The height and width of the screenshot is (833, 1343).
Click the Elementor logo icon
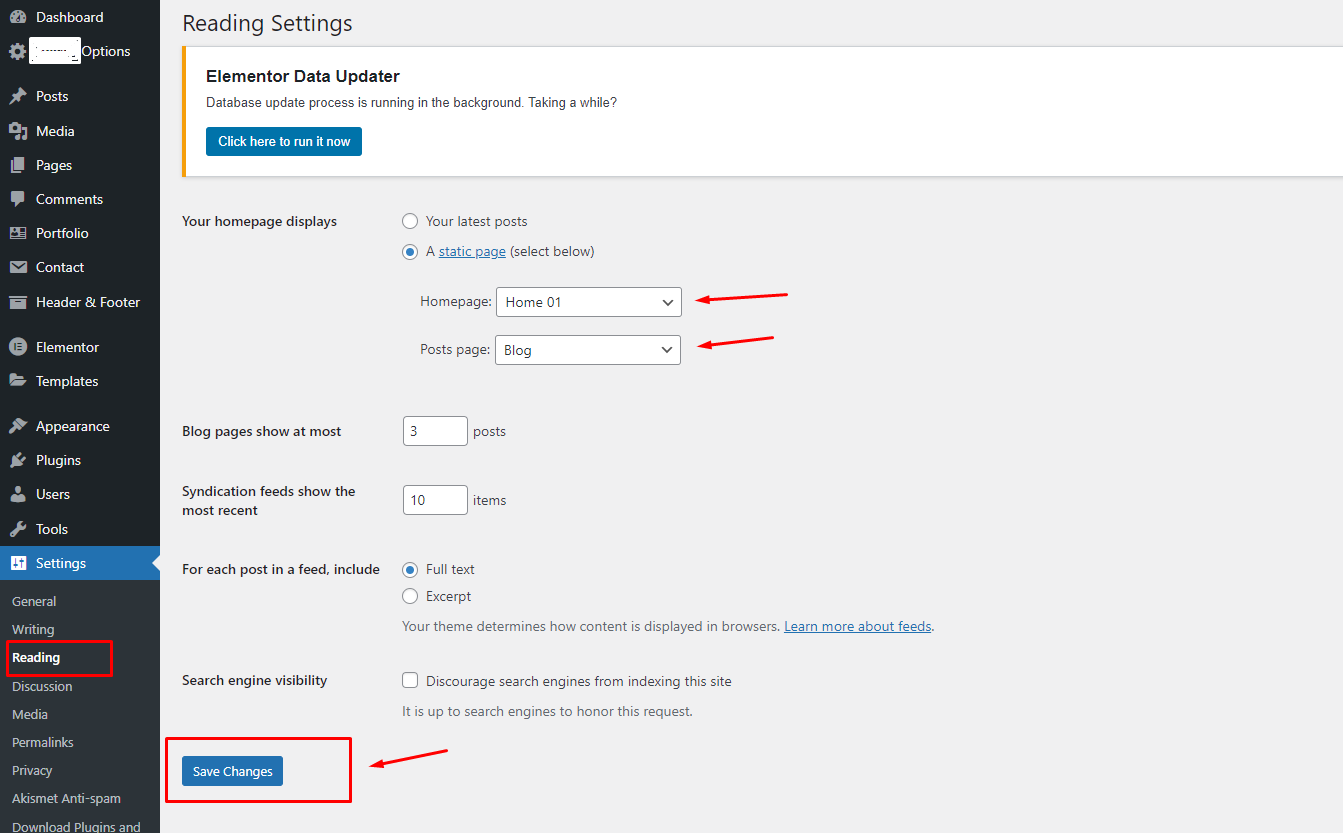pos(18,347)
